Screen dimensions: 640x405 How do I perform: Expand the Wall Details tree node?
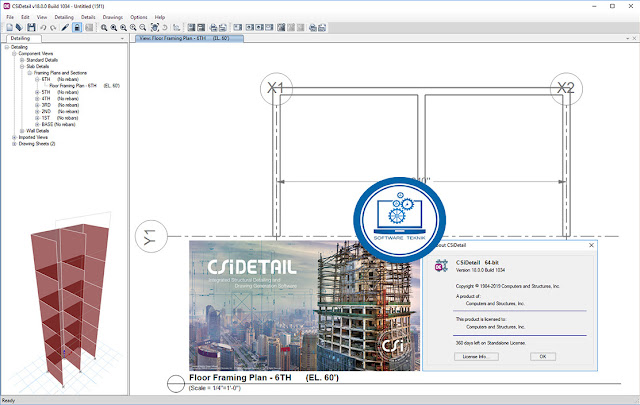(22, 131)
